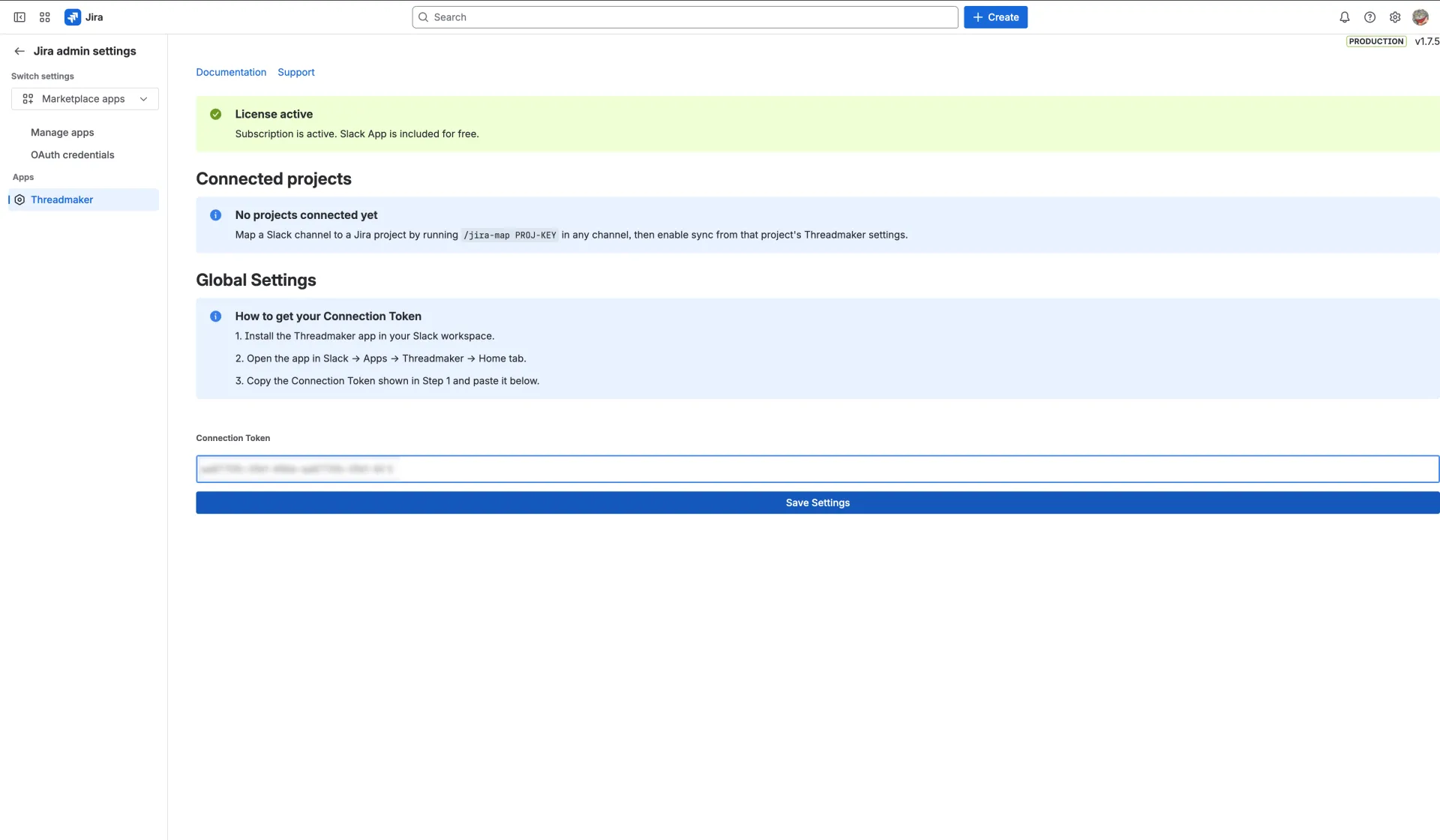The width and height of the screenshot is (1440, 840).
Task: Select Threadmaker in the Apps list
Action: click(83, 199)
